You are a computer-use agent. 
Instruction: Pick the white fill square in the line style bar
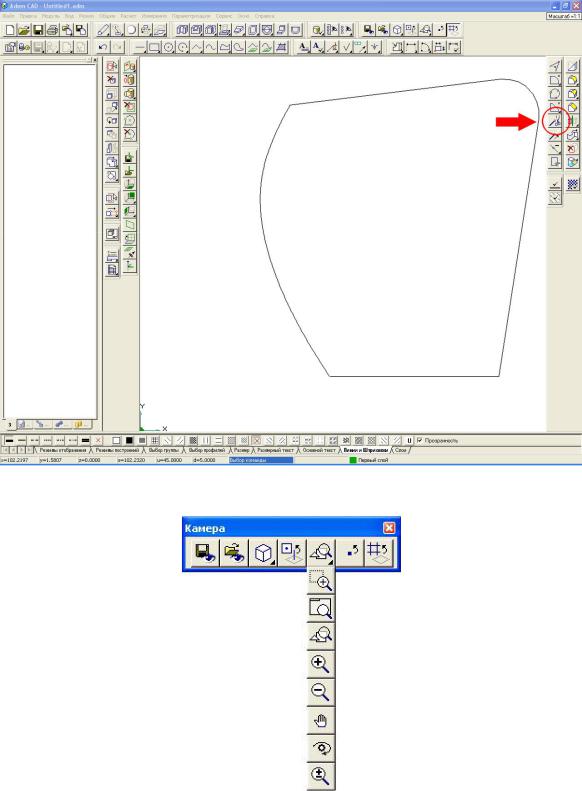tap(117, 440)
